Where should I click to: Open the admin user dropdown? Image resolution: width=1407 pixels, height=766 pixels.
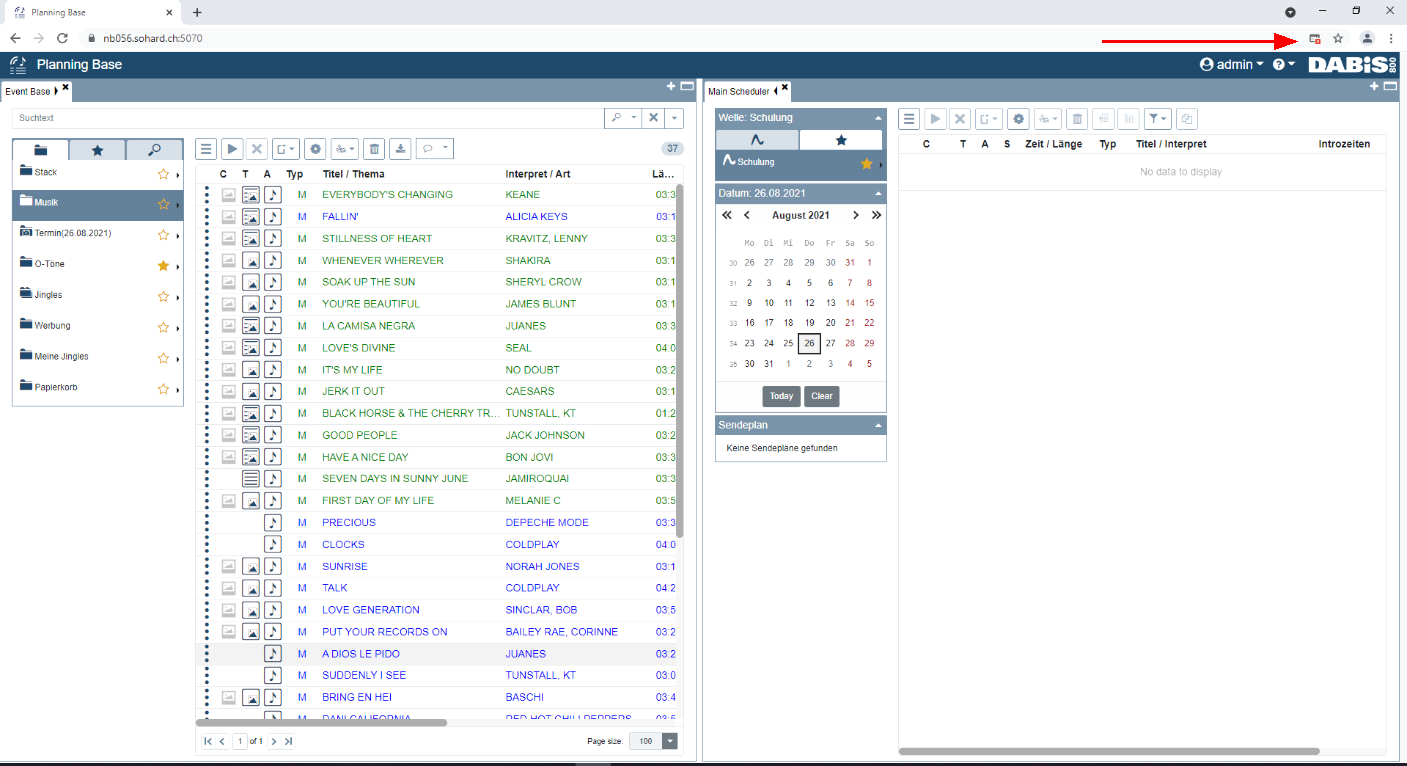(x=1232, y=64)
